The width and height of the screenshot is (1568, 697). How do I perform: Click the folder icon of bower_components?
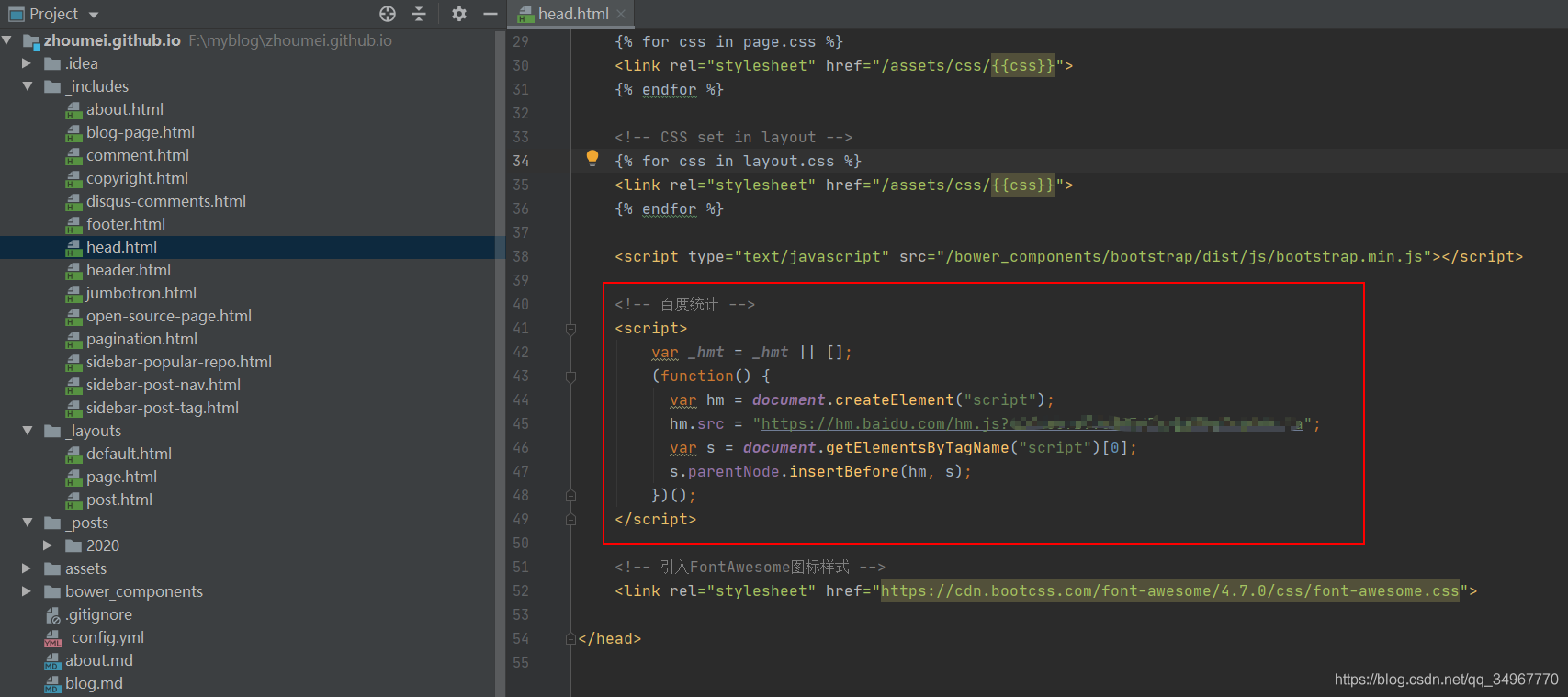pyautogui.click(x=52, y=591)
